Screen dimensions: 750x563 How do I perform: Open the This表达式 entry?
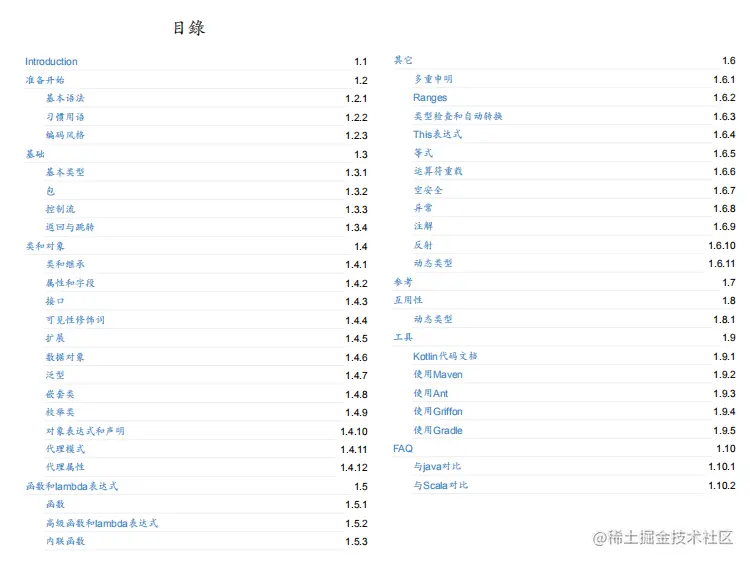coord(438,134)
